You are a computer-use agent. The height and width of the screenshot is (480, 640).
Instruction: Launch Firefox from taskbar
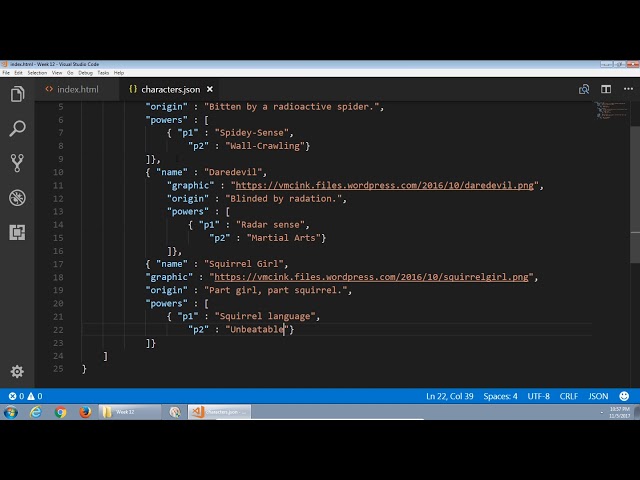(x=85, y=412)
